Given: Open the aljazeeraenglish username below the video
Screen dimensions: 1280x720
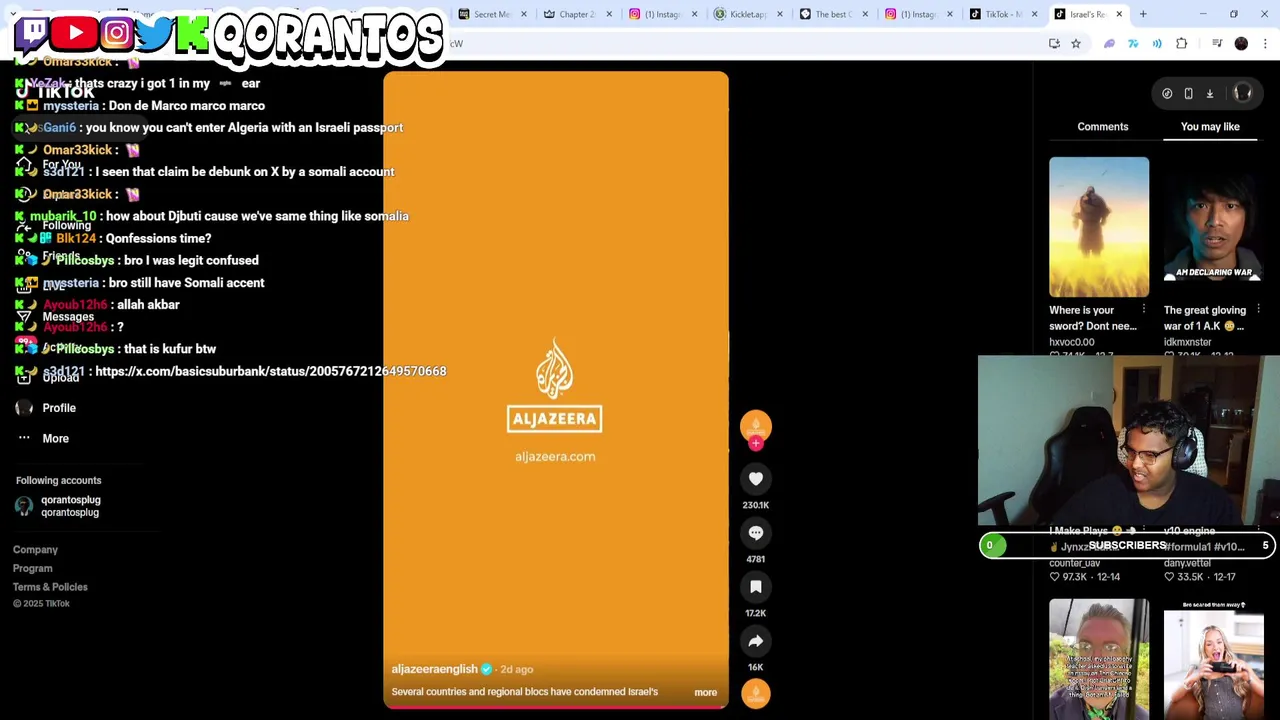Looking at the screenshot, I should coord(434,669).
